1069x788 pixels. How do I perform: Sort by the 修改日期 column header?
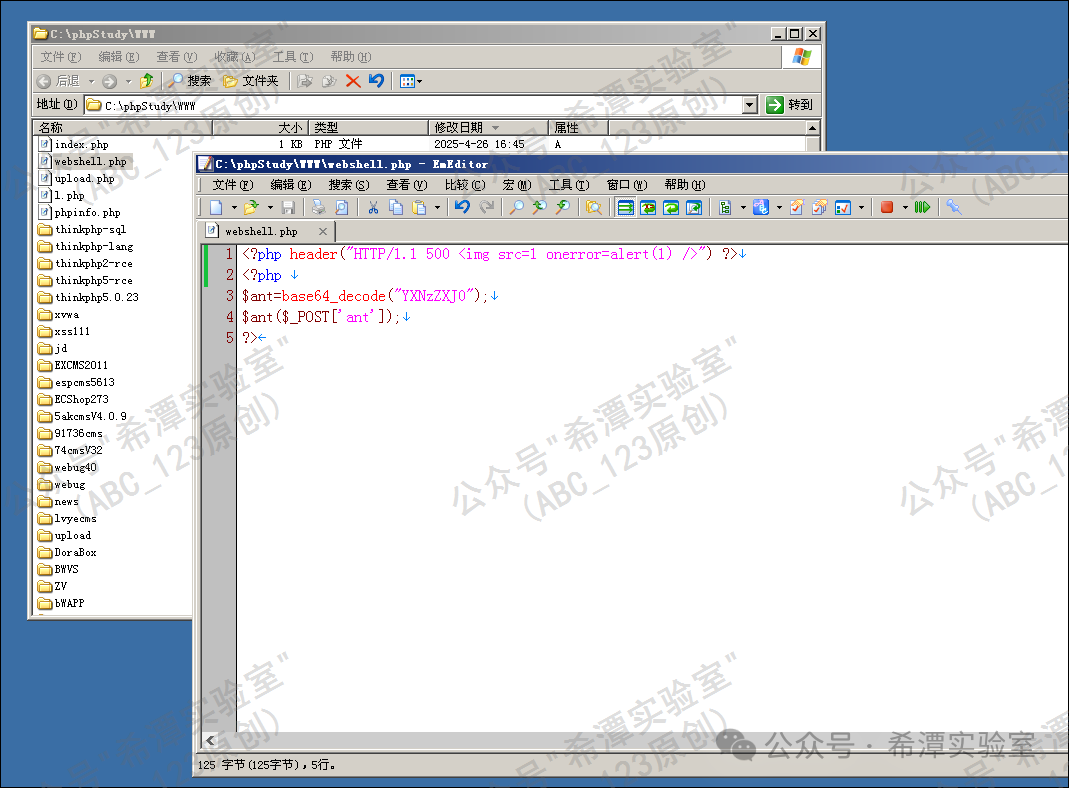(489, 127)
